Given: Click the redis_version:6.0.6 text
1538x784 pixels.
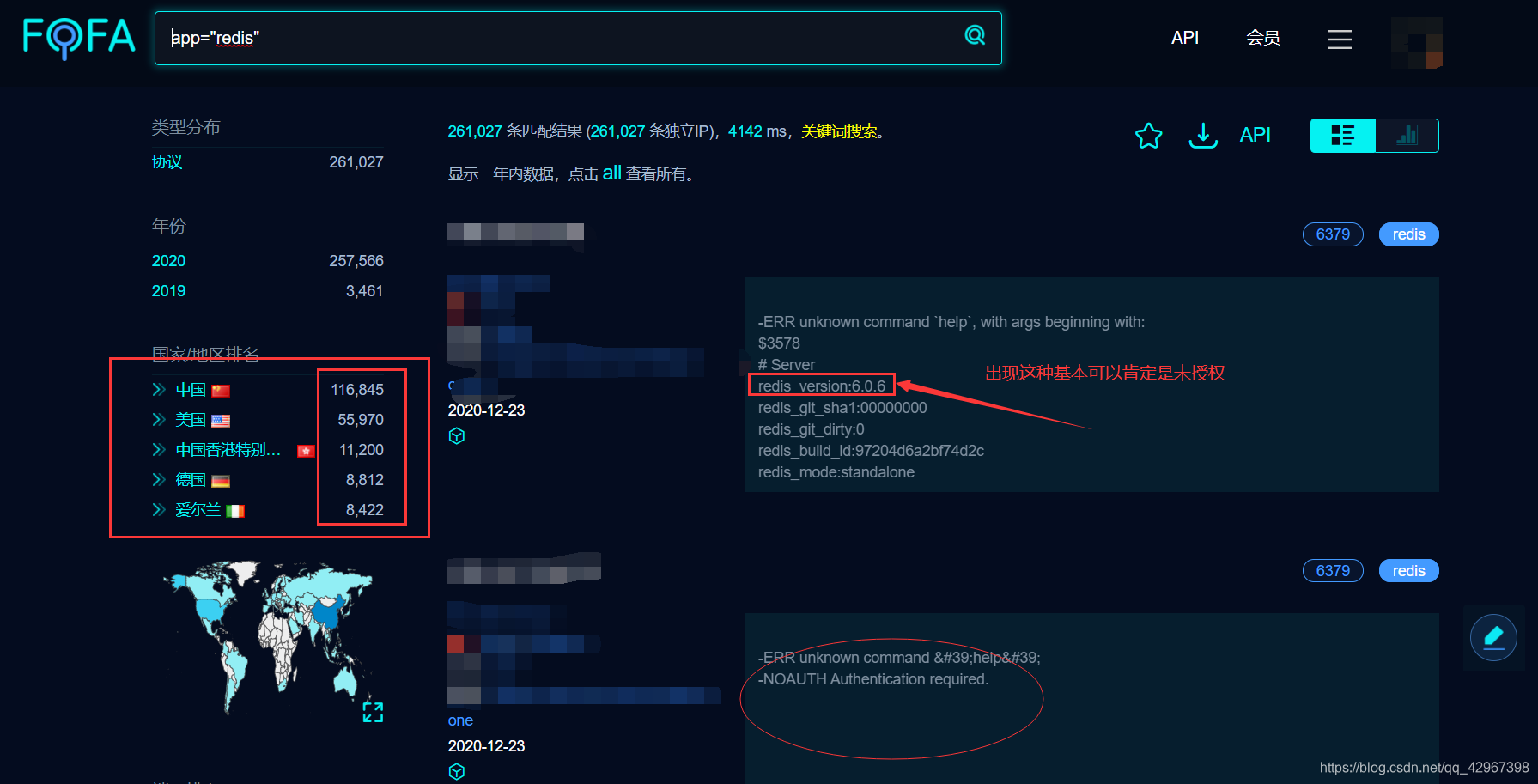Looking at the screenshot, I should tap(822, 386).
